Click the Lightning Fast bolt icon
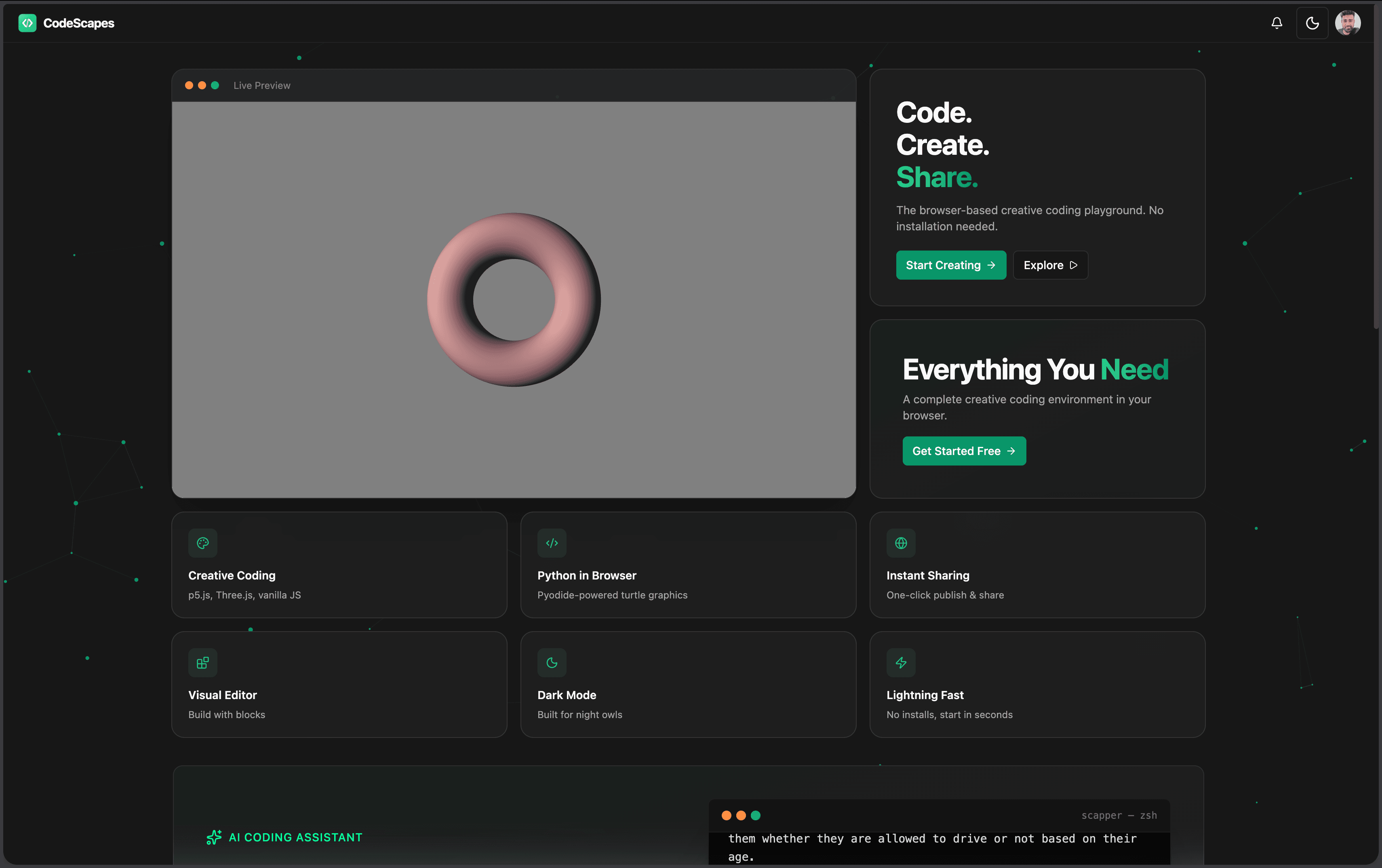The width and height of the screenshot is (1382, 868). tap(901, 662)
